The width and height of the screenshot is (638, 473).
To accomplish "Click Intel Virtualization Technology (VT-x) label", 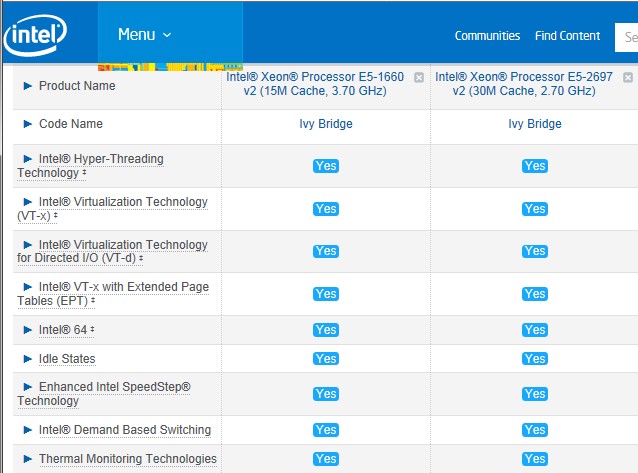I will [112, 209].
